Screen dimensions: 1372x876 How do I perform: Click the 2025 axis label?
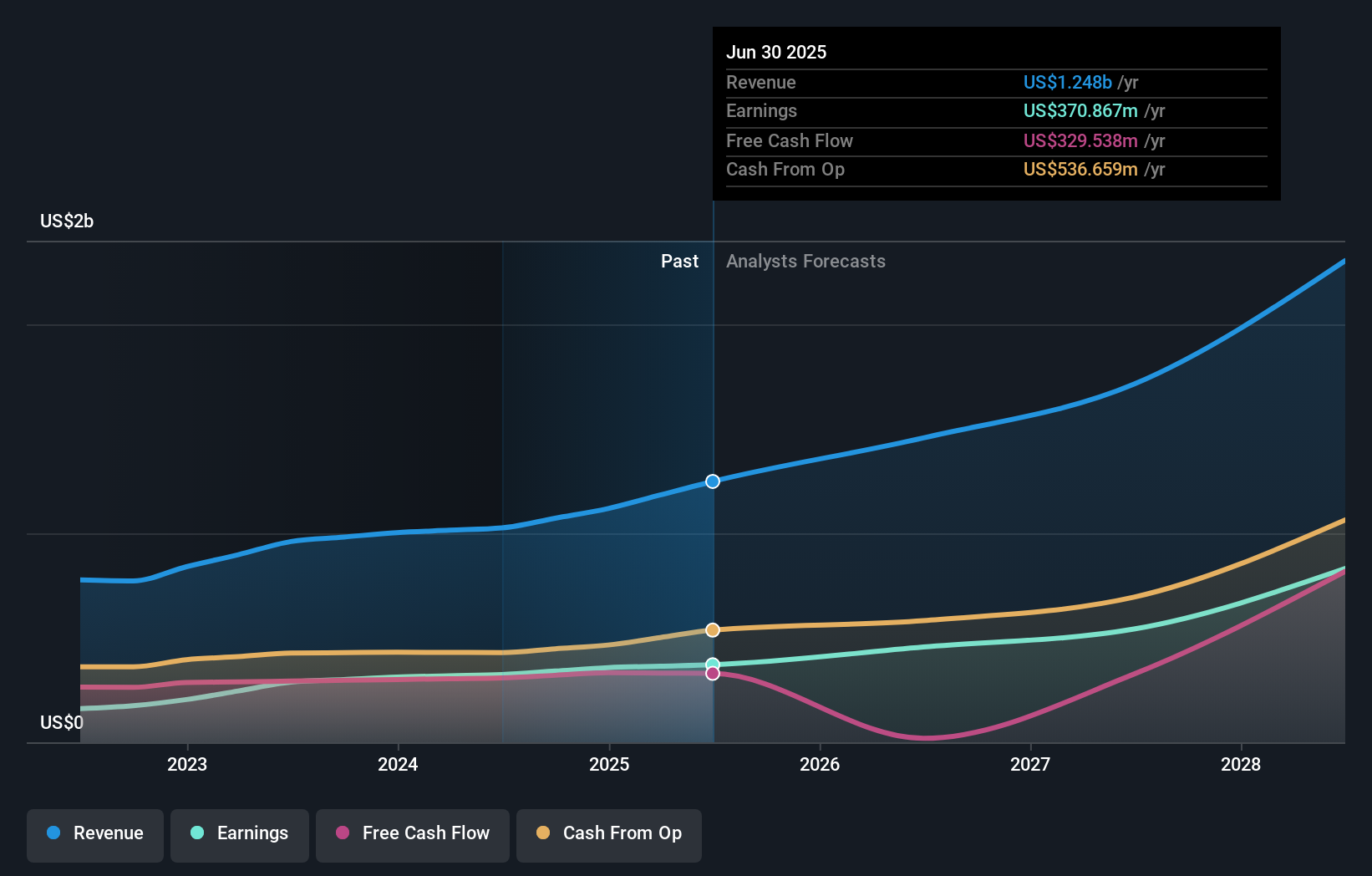point(609,764)
